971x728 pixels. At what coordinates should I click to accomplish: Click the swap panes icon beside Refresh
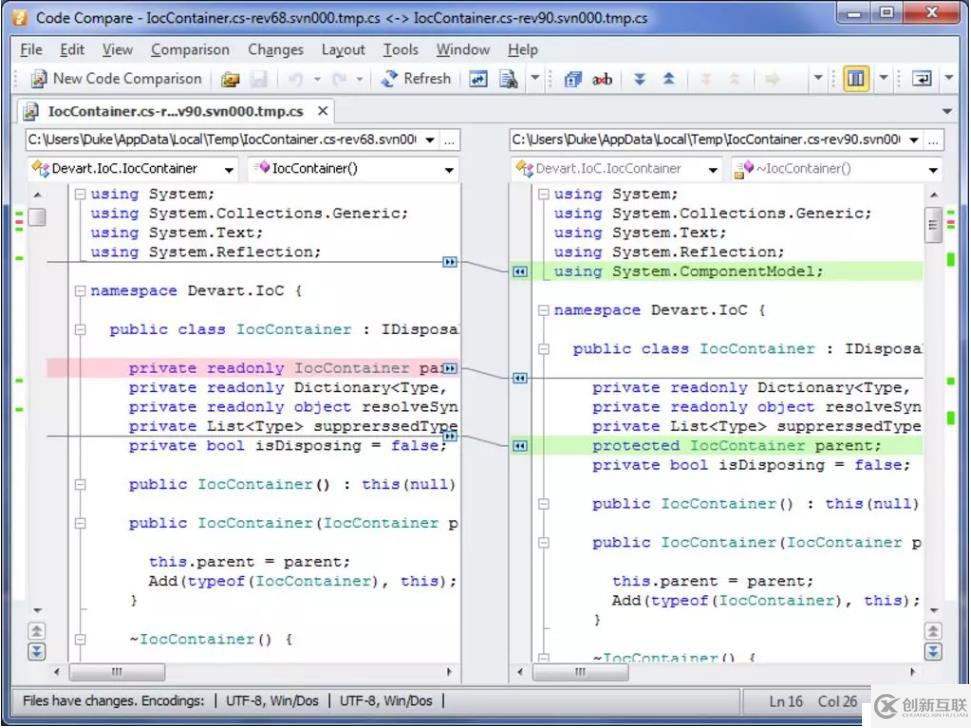point(478,79)
